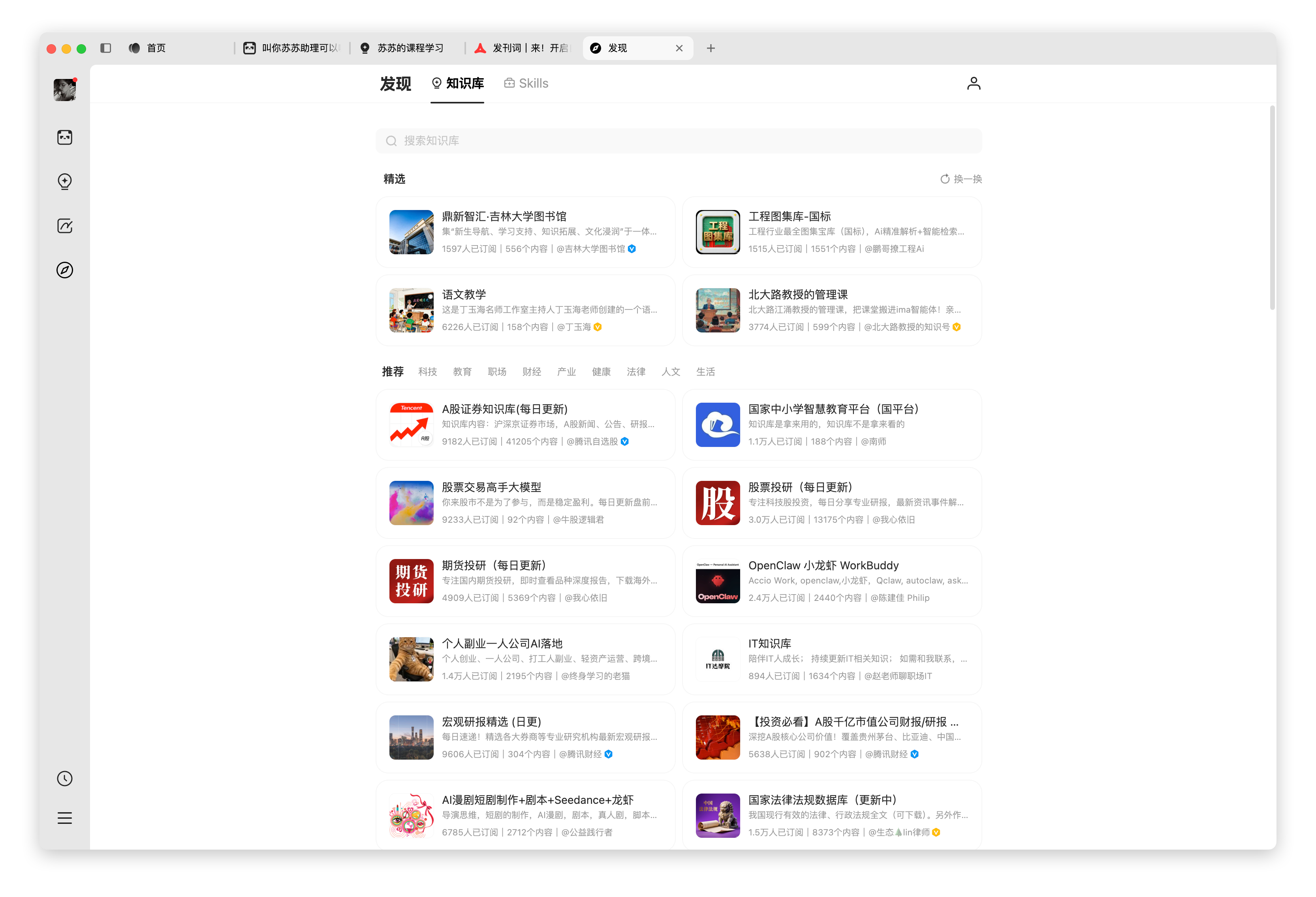Open the IT达摩院 logo icon
This screenshot has width=1316, height=897.
pos(718,659)
